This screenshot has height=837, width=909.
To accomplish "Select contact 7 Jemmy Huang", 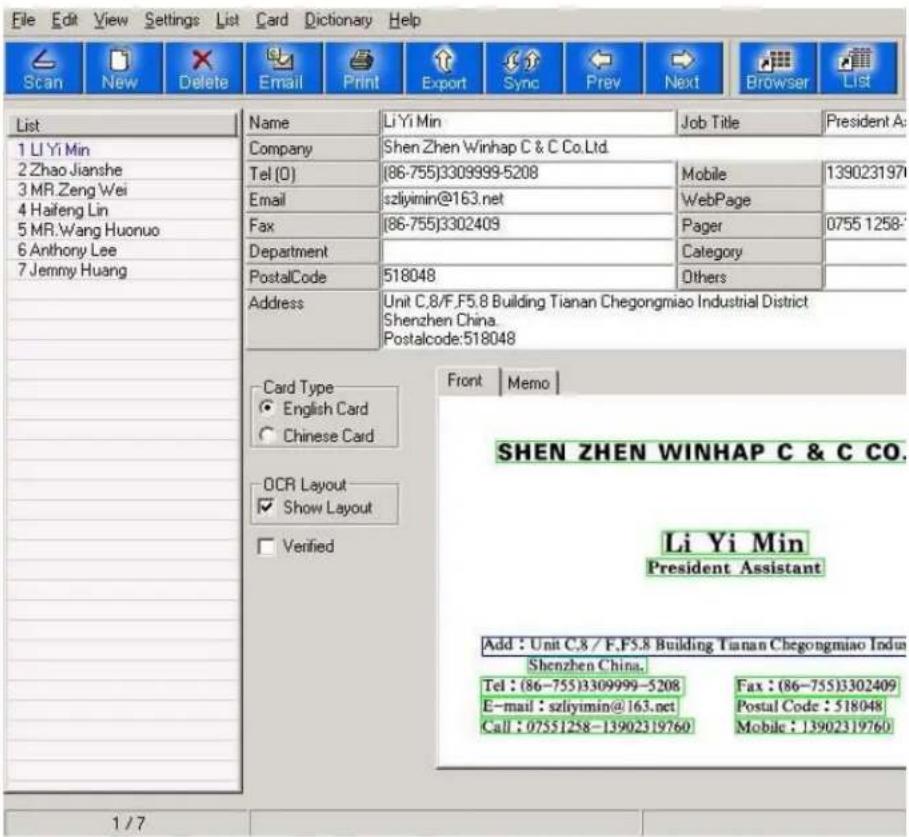I will pyautogui.click(x=123, y=270).
